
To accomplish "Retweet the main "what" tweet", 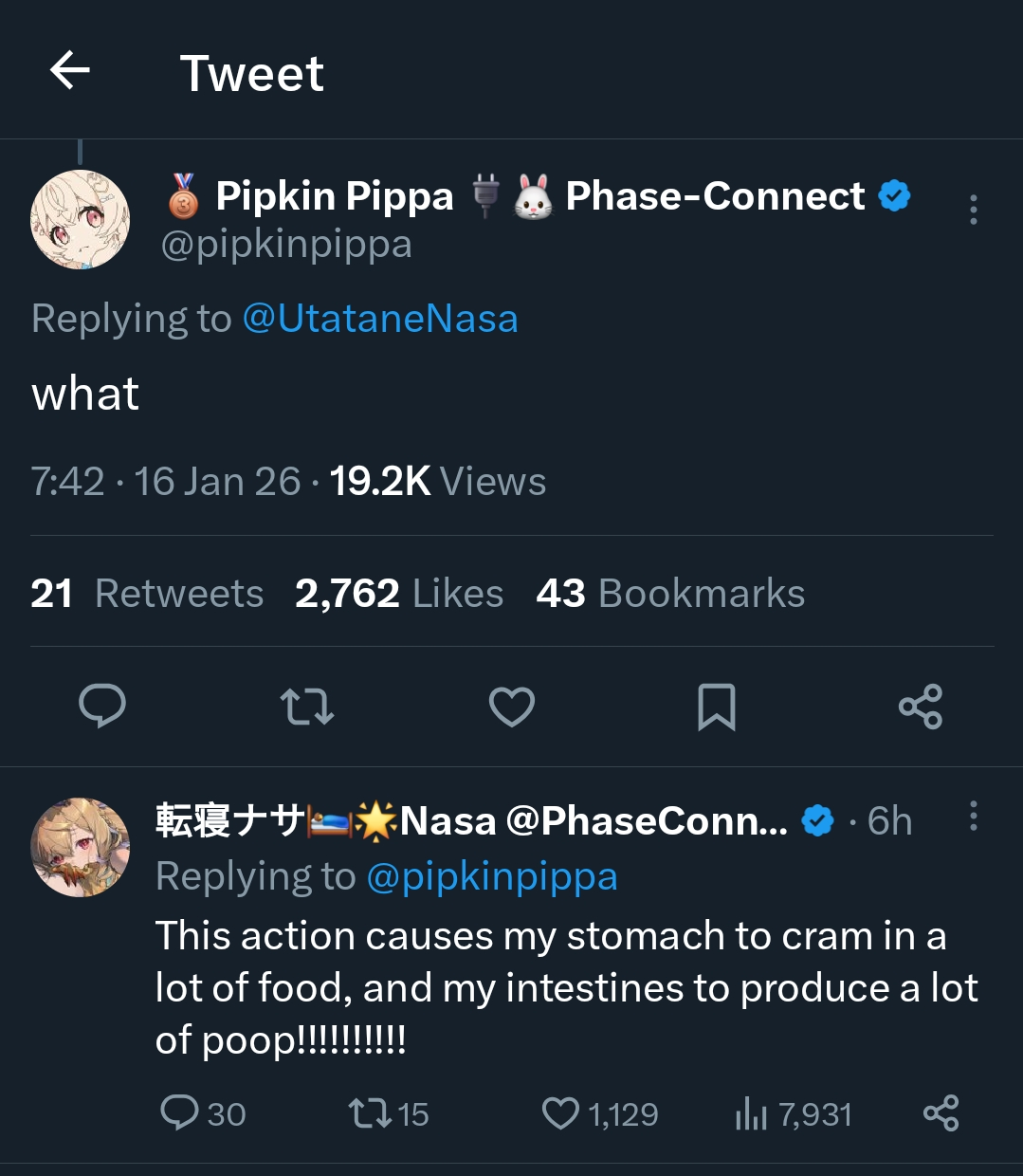I will 307,707.
